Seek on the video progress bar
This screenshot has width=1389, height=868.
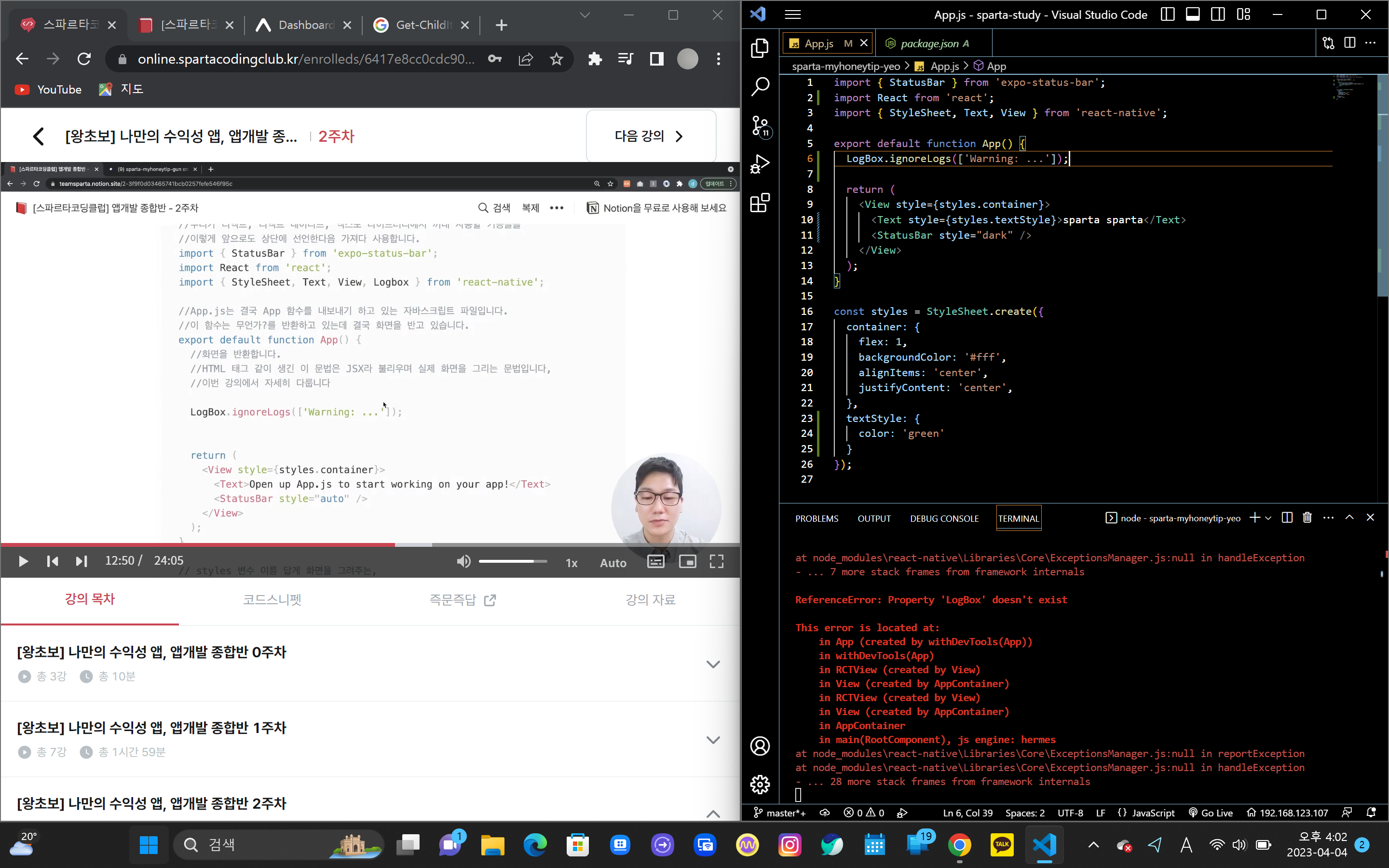(x=370, y=544)
